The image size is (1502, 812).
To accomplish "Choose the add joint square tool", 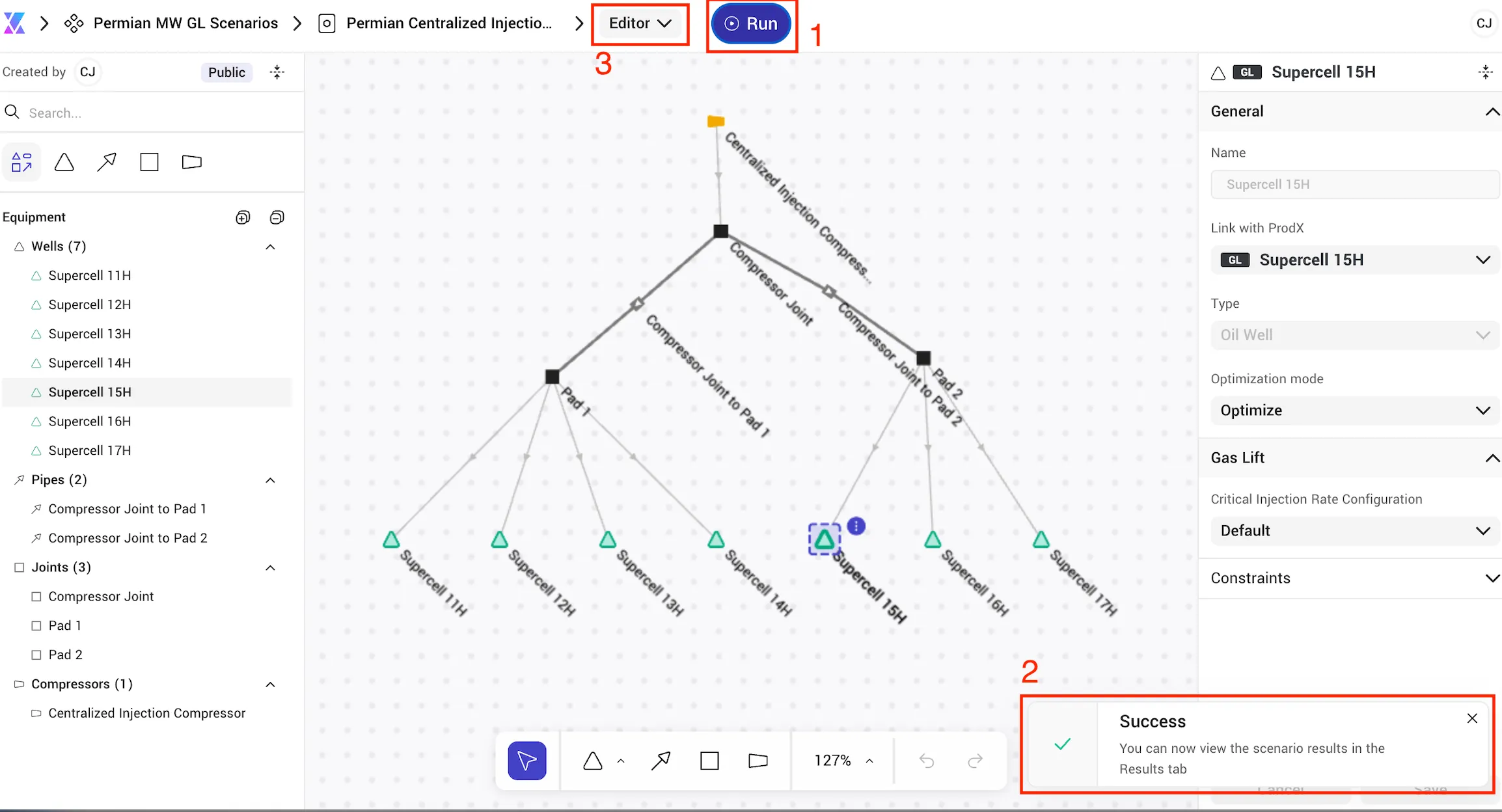I will pyautogui.click(x=709, y=760).
